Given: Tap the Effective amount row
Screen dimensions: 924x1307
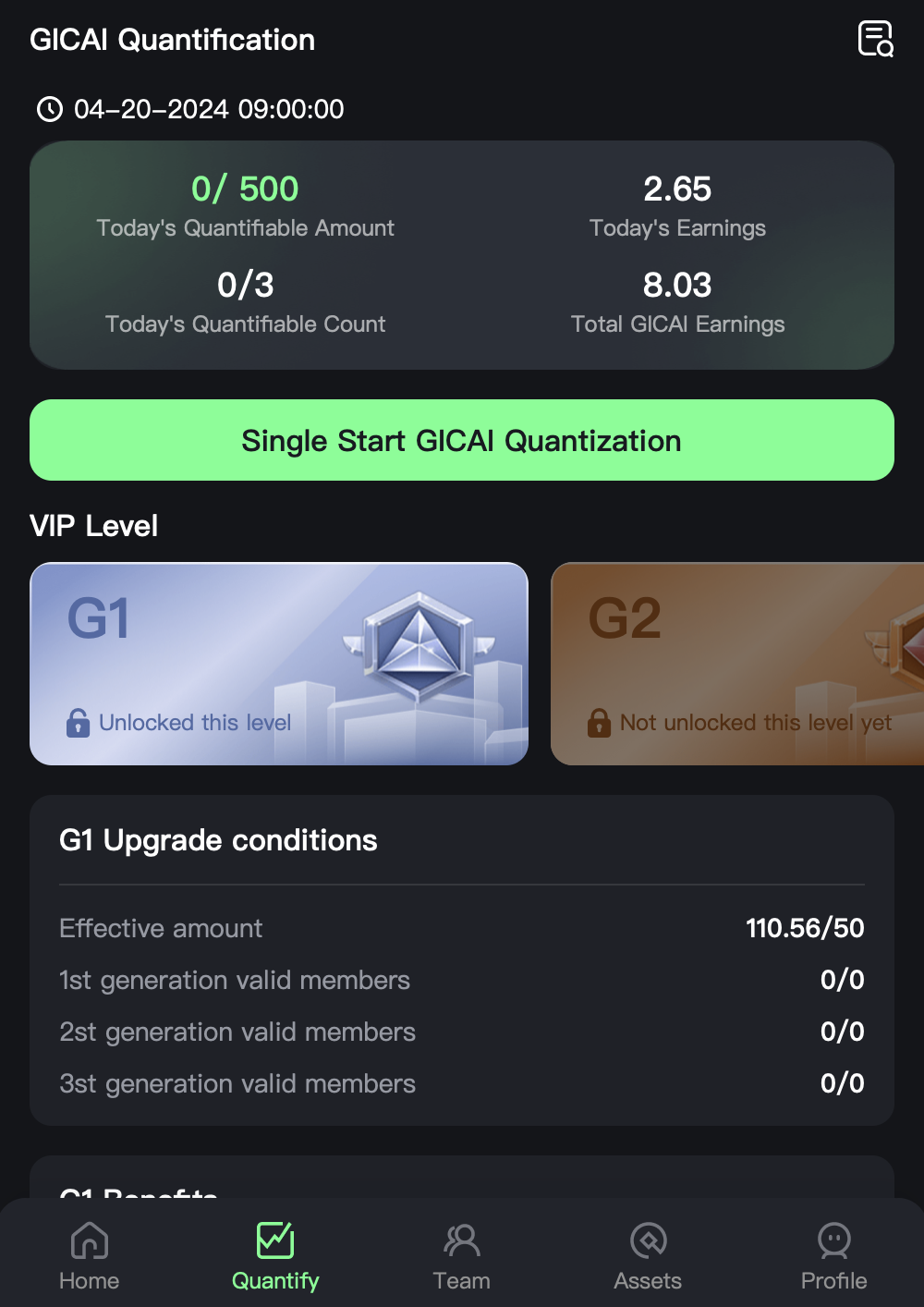Looking at the screenshot, I should (462, 928).
